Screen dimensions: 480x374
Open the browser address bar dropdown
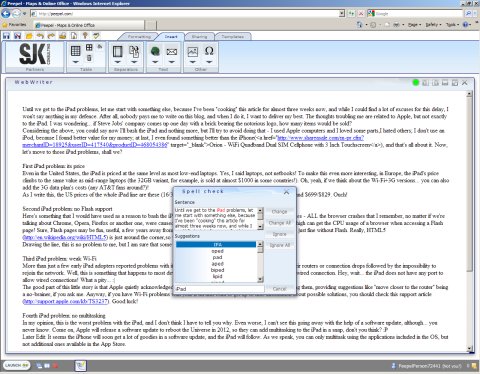[342, 13]
